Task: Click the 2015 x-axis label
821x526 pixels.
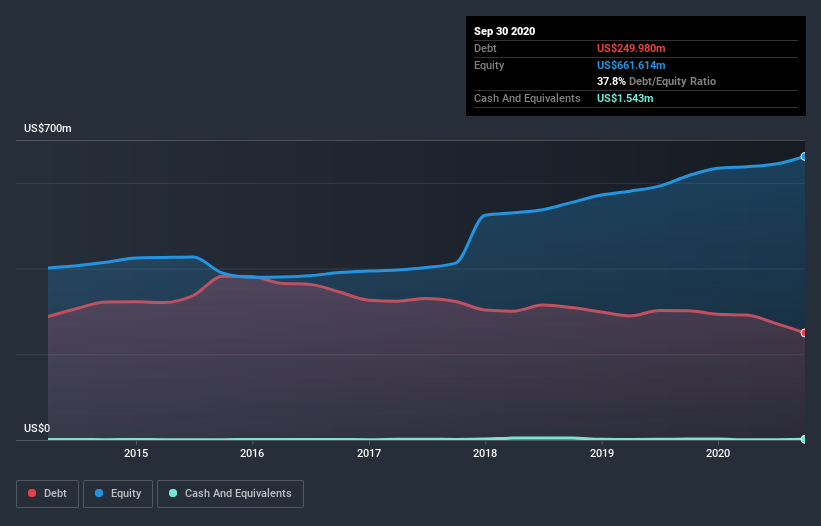Action: 136,453
